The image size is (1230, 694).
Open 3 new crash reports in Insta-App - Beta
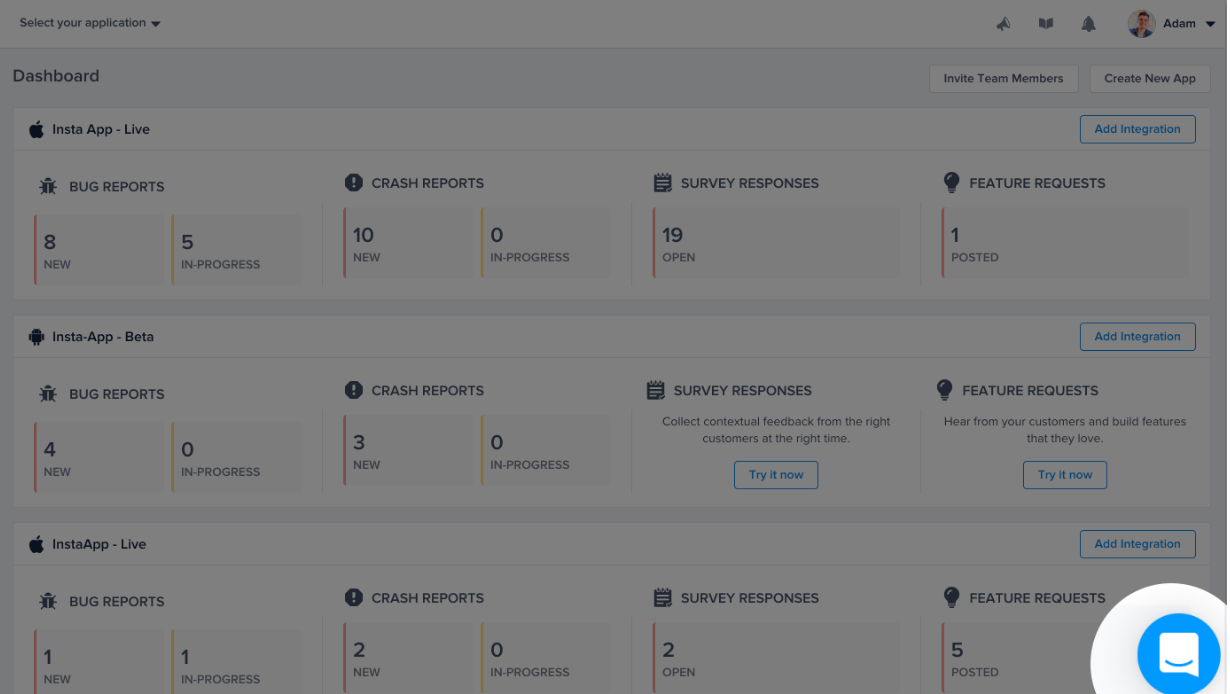pyautogui.click(x=407, y=450)
